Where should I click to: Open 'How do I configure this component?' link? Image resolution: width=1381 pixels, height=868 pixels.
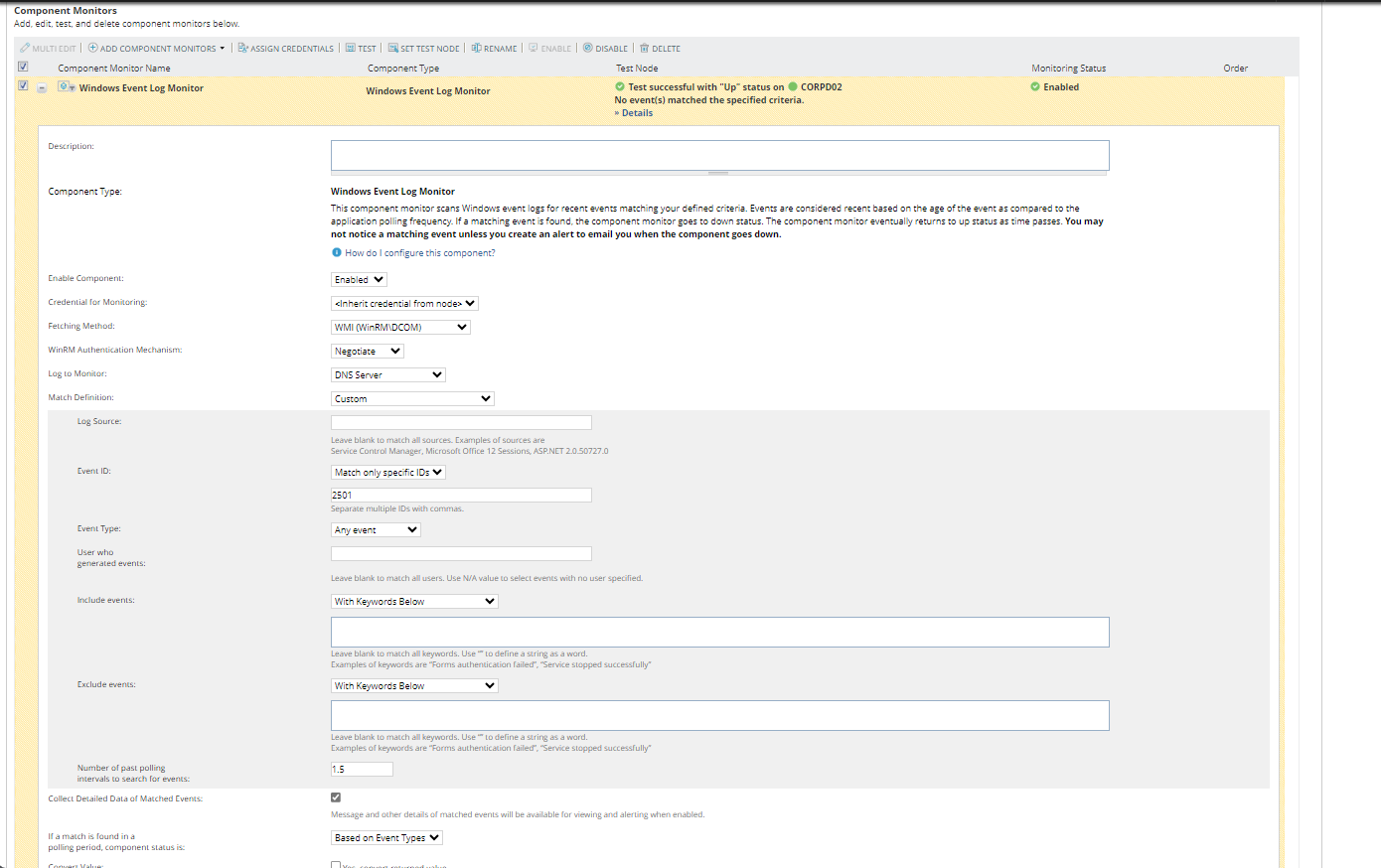pos(420,253)
